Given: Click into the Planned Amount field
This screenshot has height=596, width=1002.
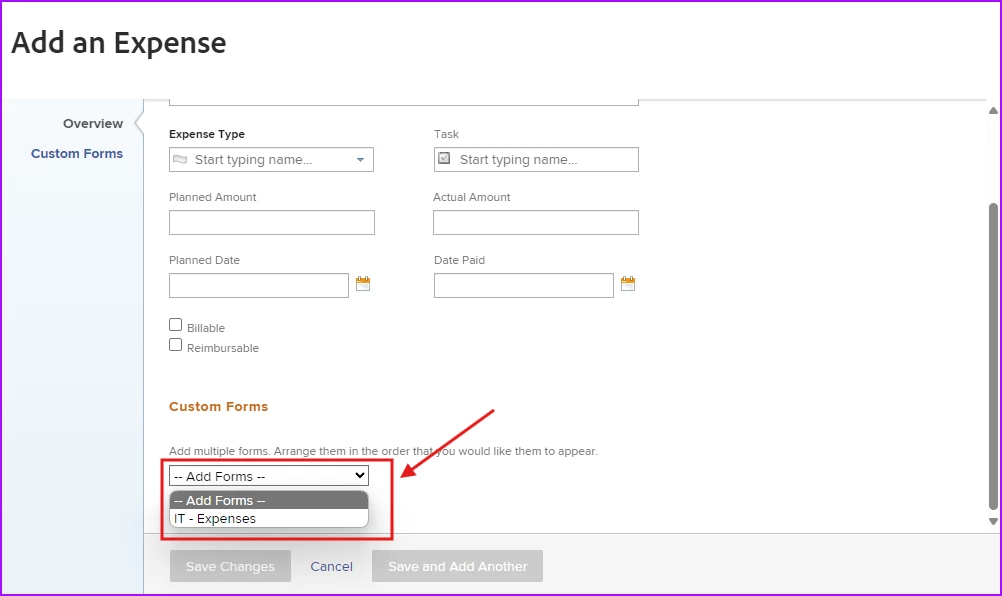Looking at the screenshot, I should coord(272,222).
